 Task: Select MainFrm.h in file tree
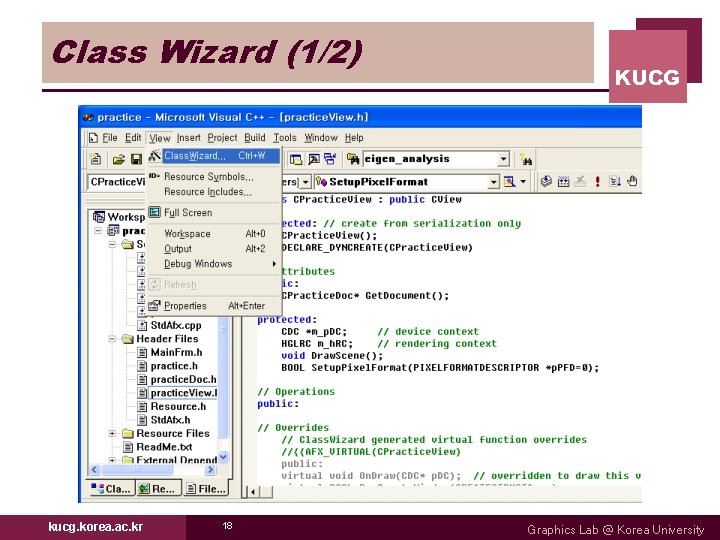176,353
